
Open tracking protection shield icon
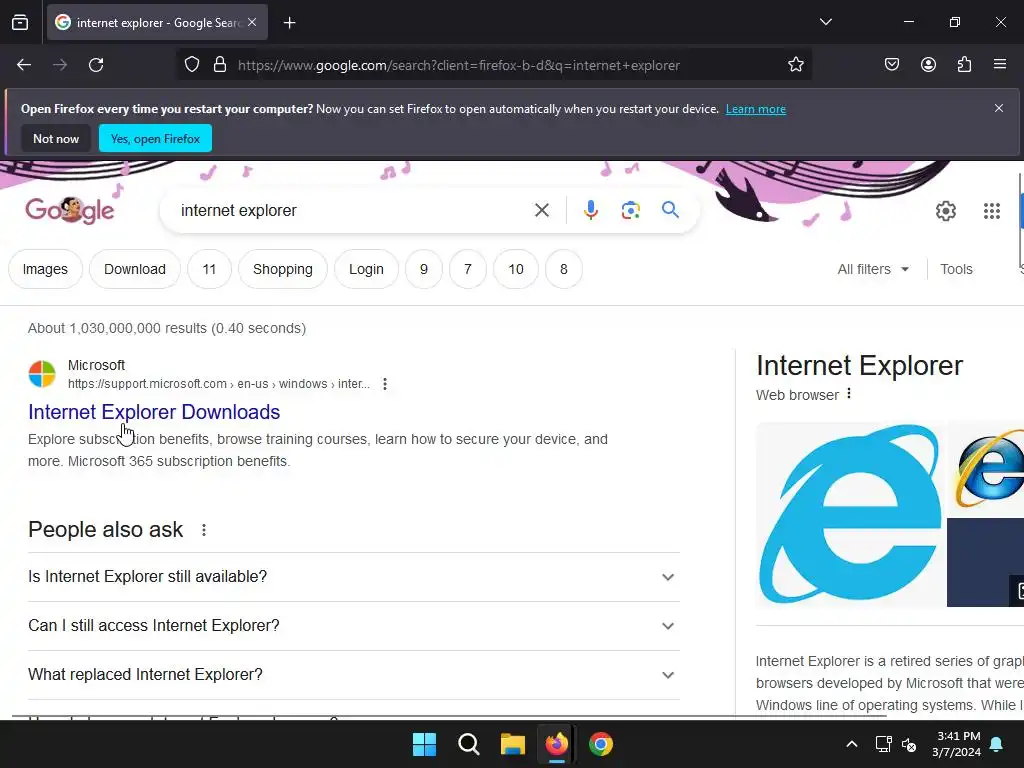[x=191, y=65]
